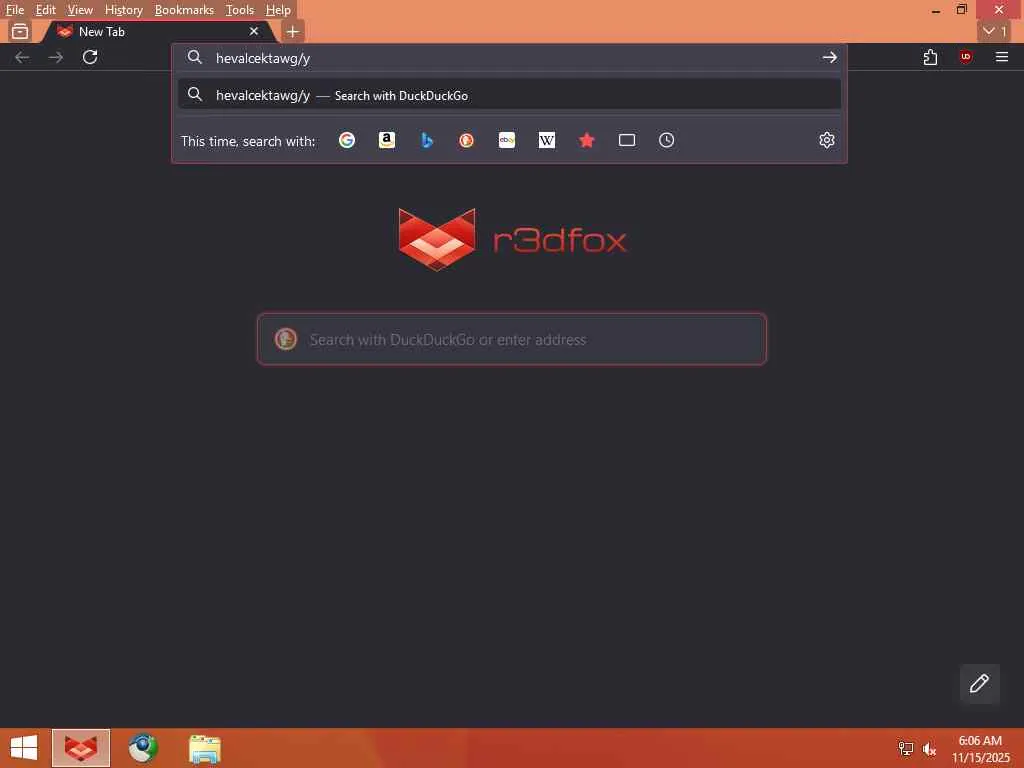This screenshot has height=768, width=1024.
Task: Search this time with DuckDuckGo icon
Action: 466,140
